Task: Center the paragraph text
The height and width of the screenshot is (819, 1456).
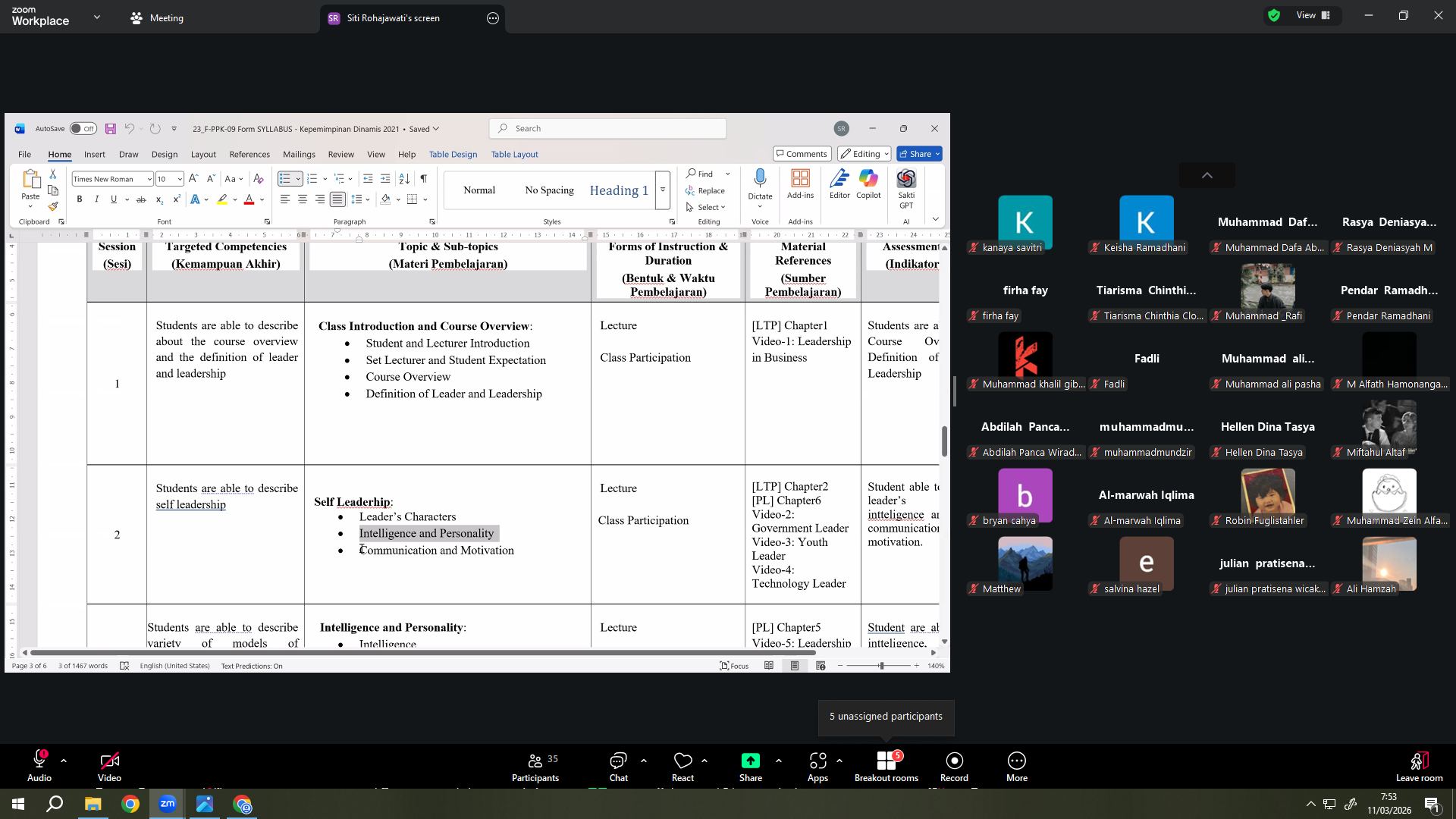Action: (x=303, y=199)
